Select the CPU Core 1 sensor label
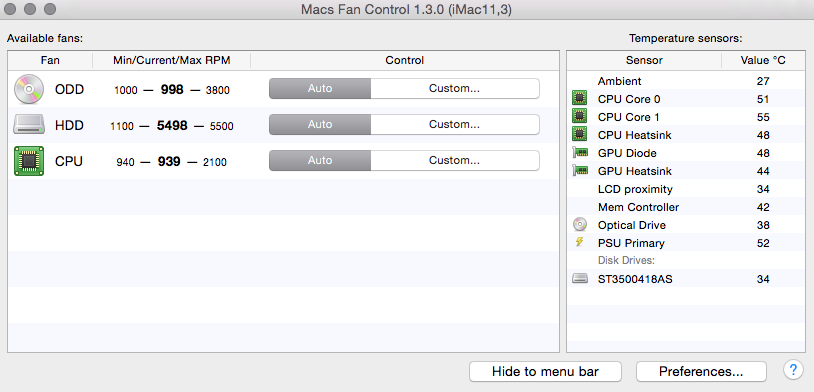The image size is (814, 392). click(628, 117)
